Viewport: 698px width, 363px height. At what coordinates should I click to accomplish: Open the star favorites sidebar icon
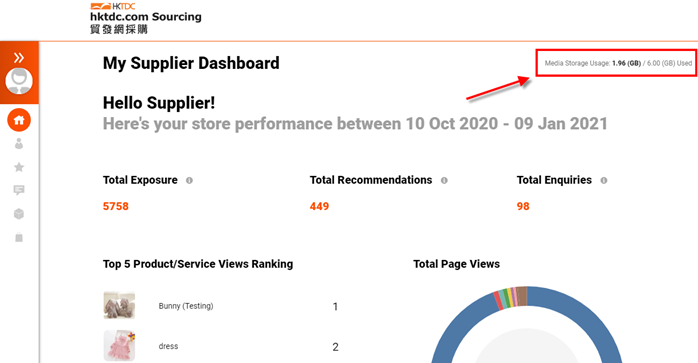click(x=19, y=167)
